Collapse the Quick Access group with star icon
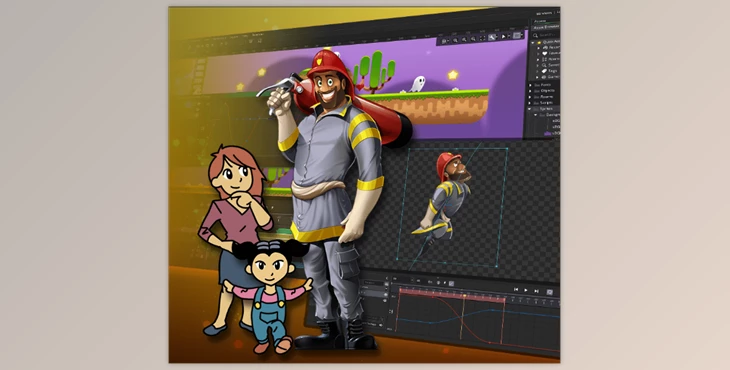 click(x=533, y=42)
